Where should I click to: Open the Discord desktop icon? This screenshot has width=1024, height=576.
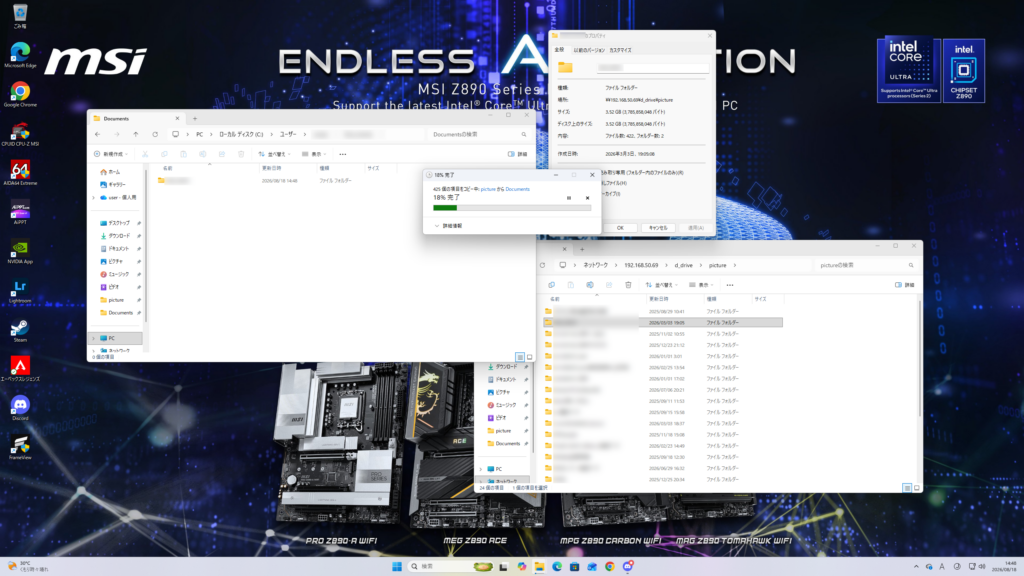[20, 408]
